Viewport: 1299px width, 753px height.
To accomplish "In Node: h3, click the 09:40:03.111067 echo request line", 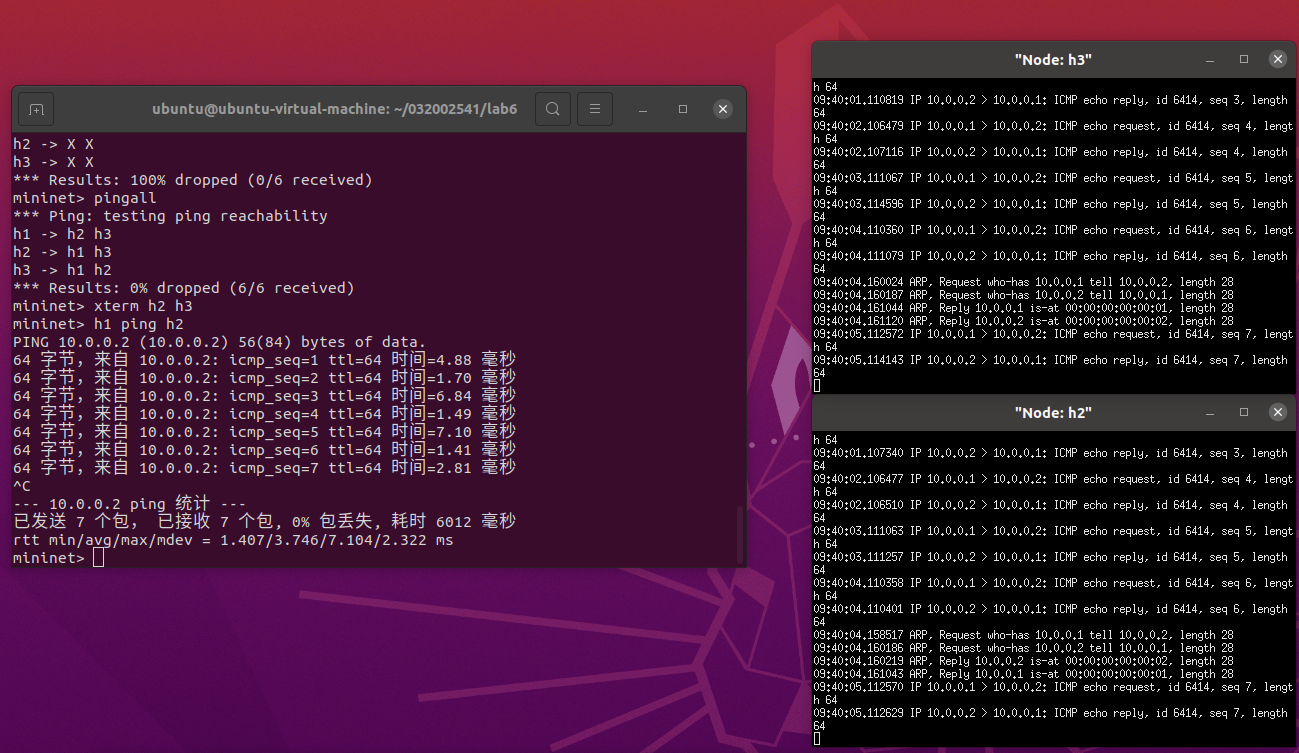I will tap(1053, 178).
